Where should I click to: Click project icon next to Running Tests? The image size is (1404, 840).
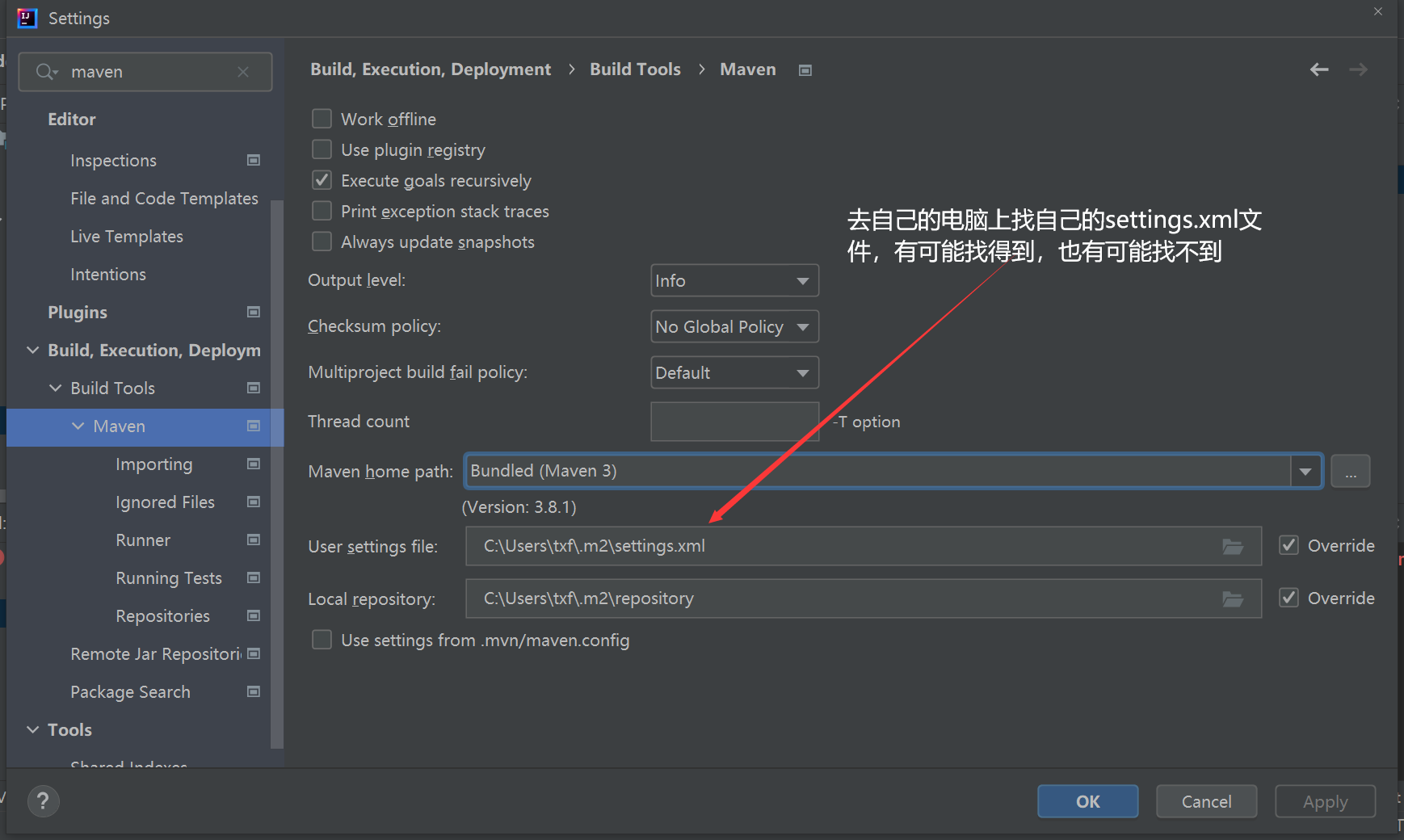tap(254, 577)
